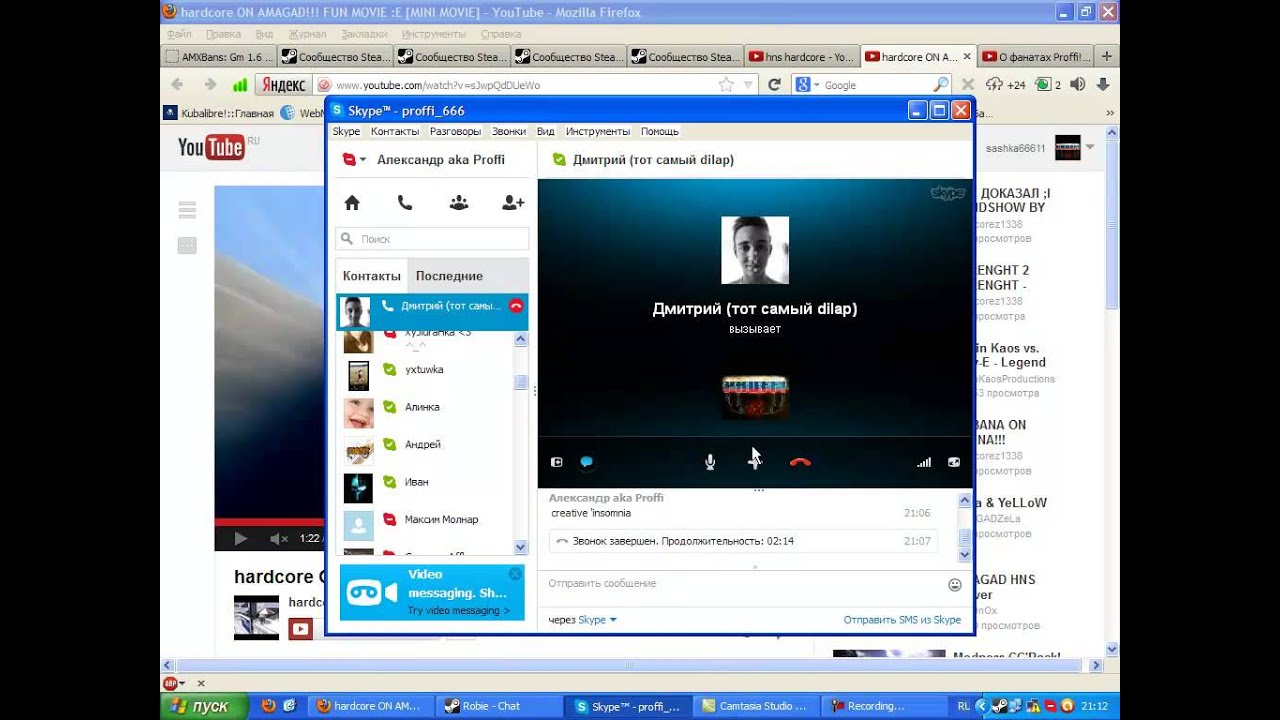Play the YouTube video
The width and height of the screenshot is (1280, 720).
(241, 539)
